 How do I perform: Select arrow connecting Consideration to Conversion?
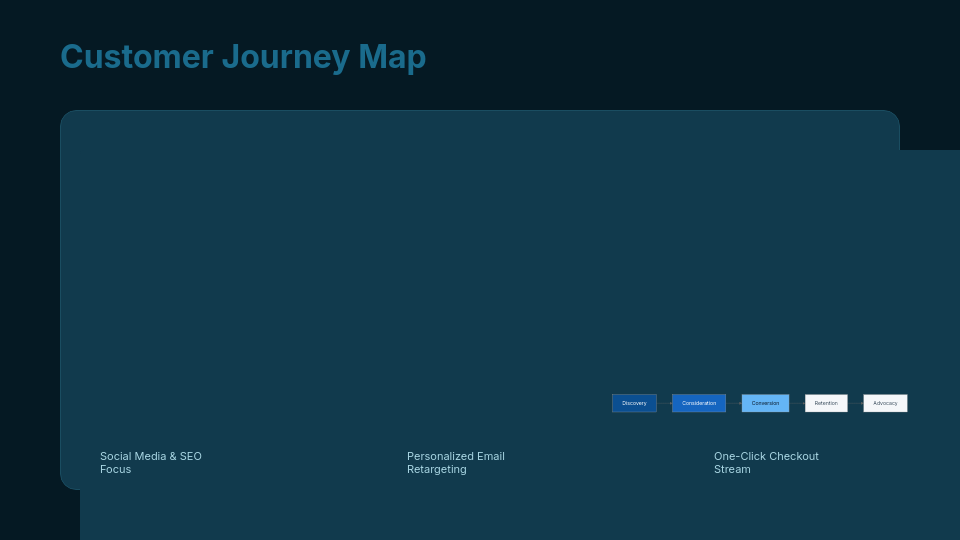click(733, 403)
